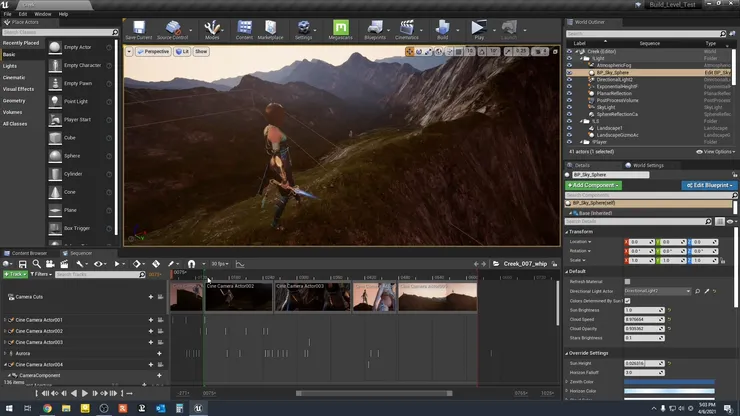Toggle Sequencer auto-key diamond icon
740x416 pixels.
tap(156, 264)
